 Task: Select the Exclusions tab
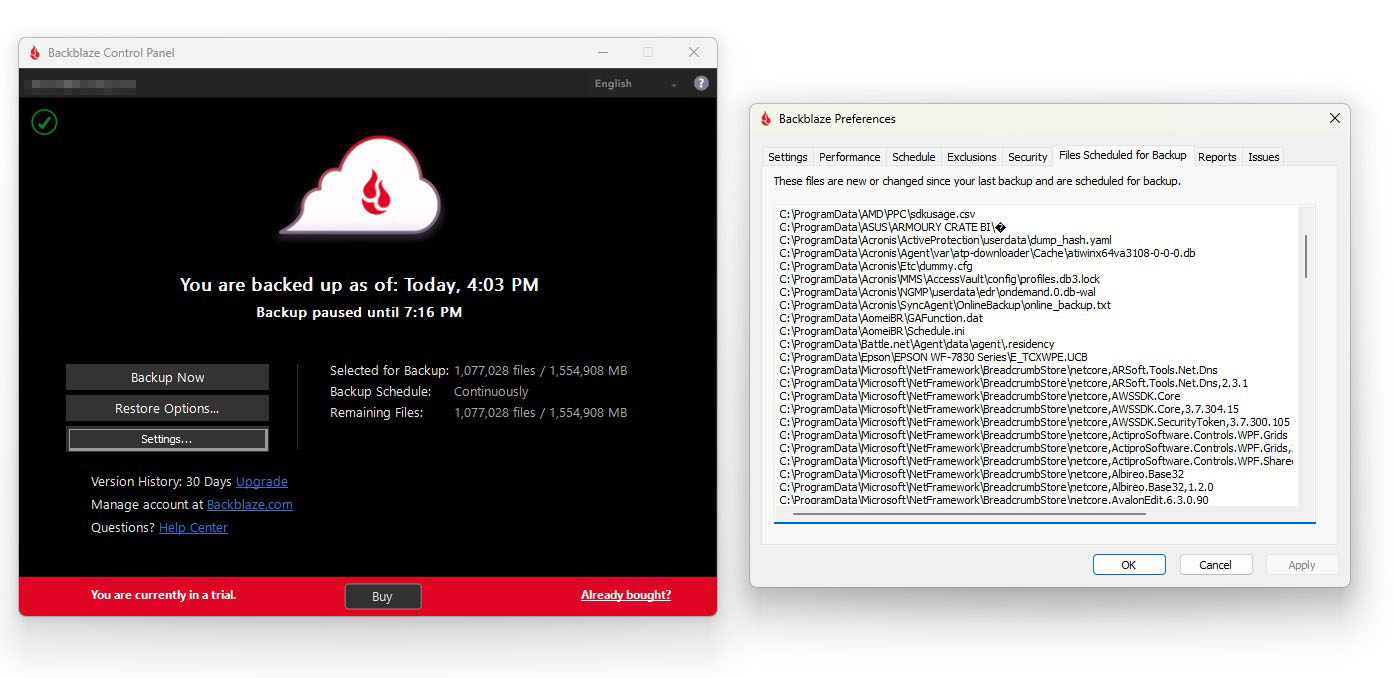971,157
